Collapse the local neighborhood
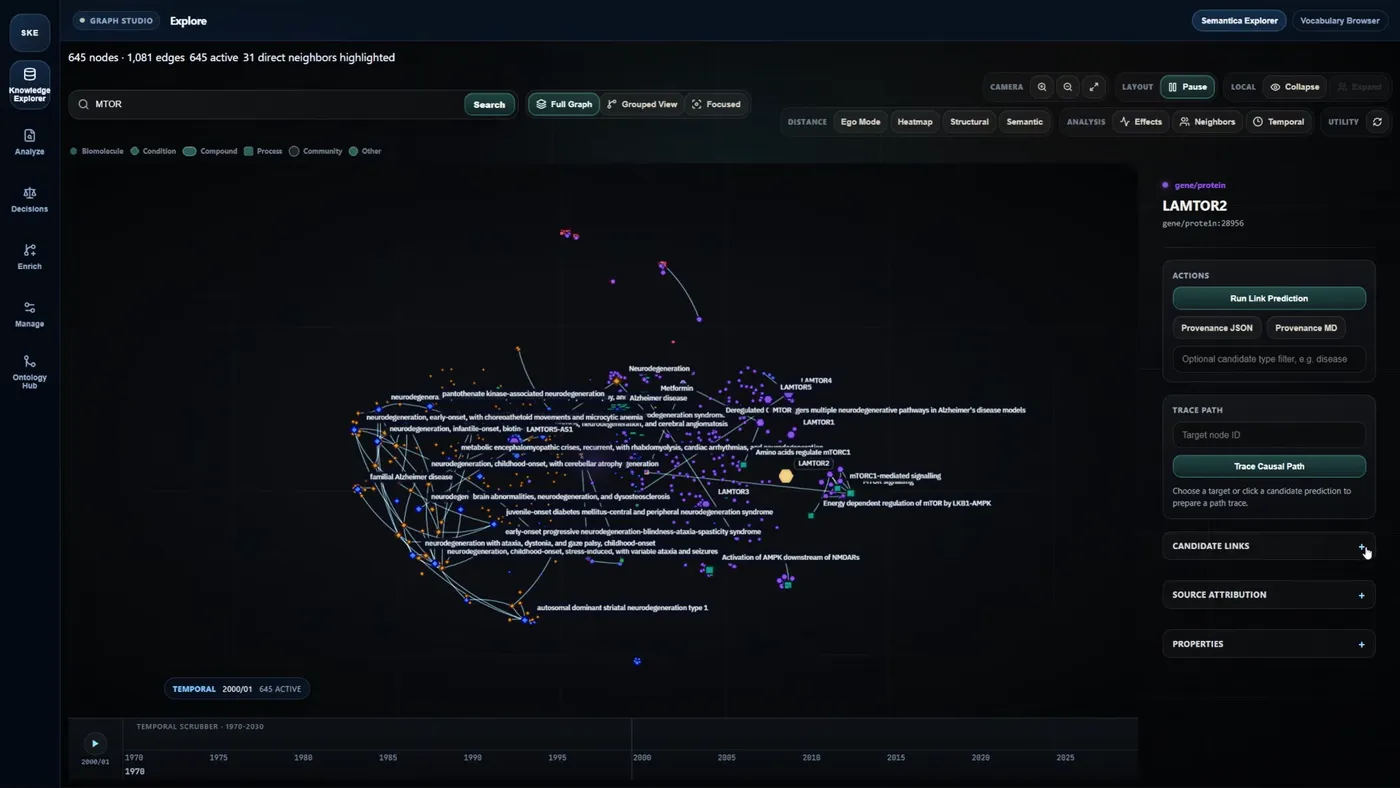Screen dimensions: 1400x788 1294,87
